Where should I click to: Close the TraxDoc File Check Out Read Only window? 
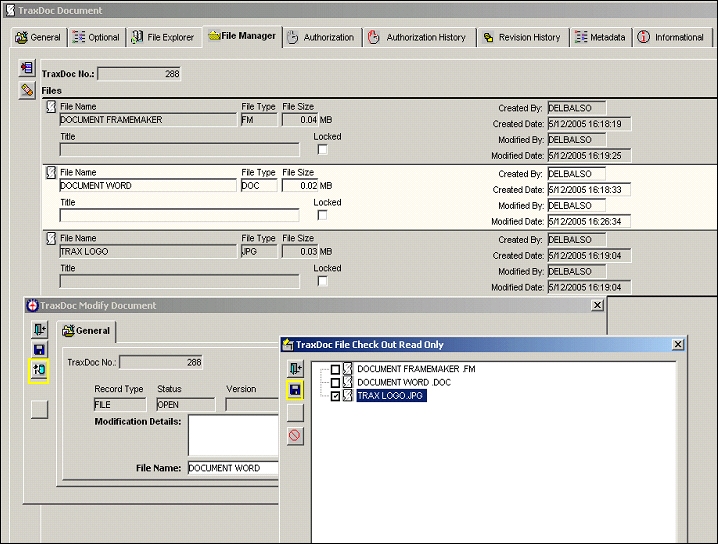(x=678, y=344)
